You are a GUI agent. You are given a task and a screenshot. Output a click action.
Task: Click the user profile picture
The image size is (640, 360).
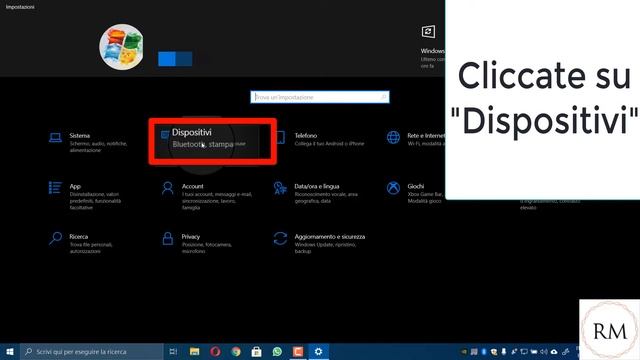click(x=121, y=47)
